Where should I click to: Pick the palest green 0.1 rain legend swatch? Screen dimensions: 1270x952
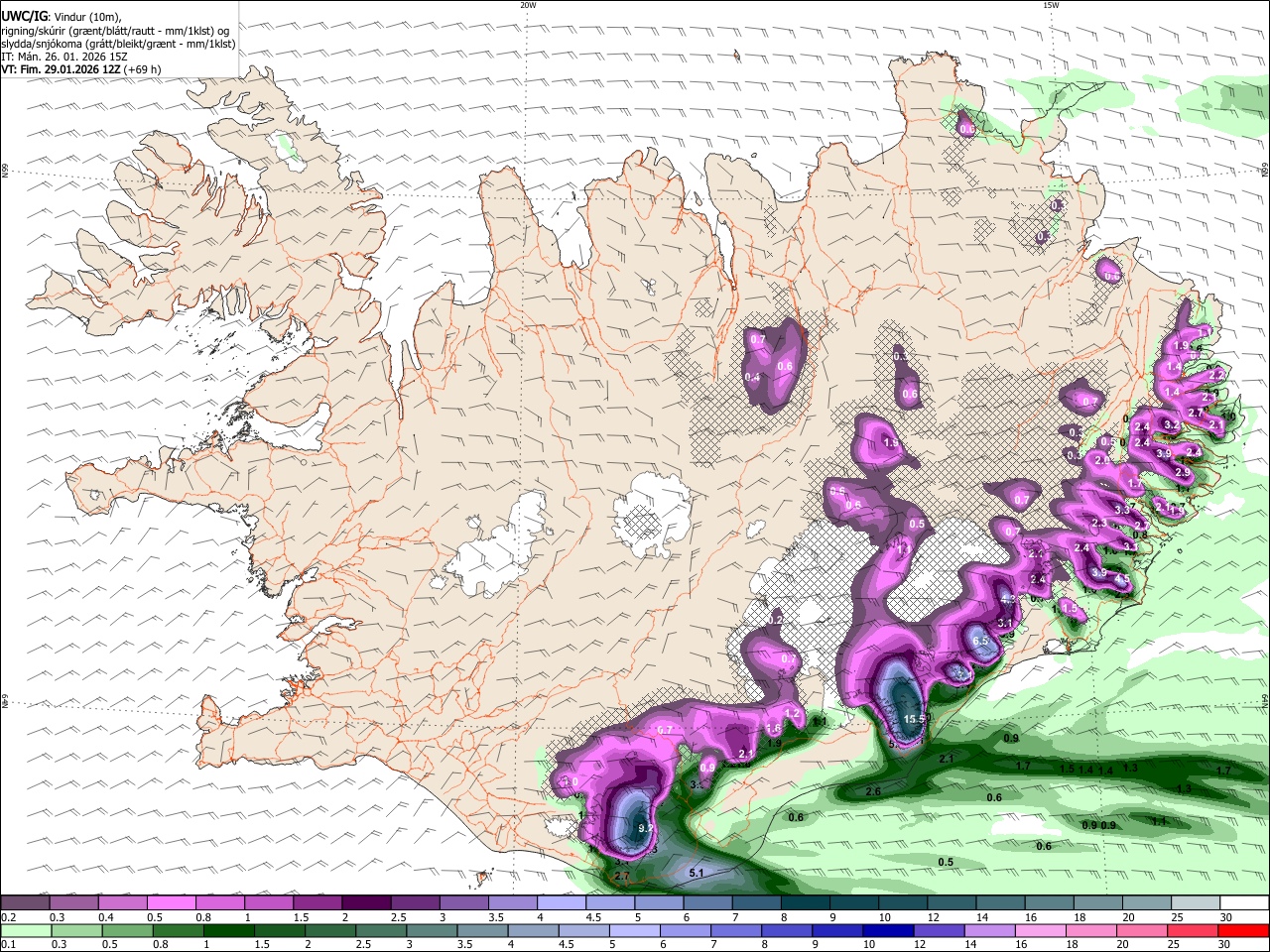pyautogui.click(x=25, y=930)
